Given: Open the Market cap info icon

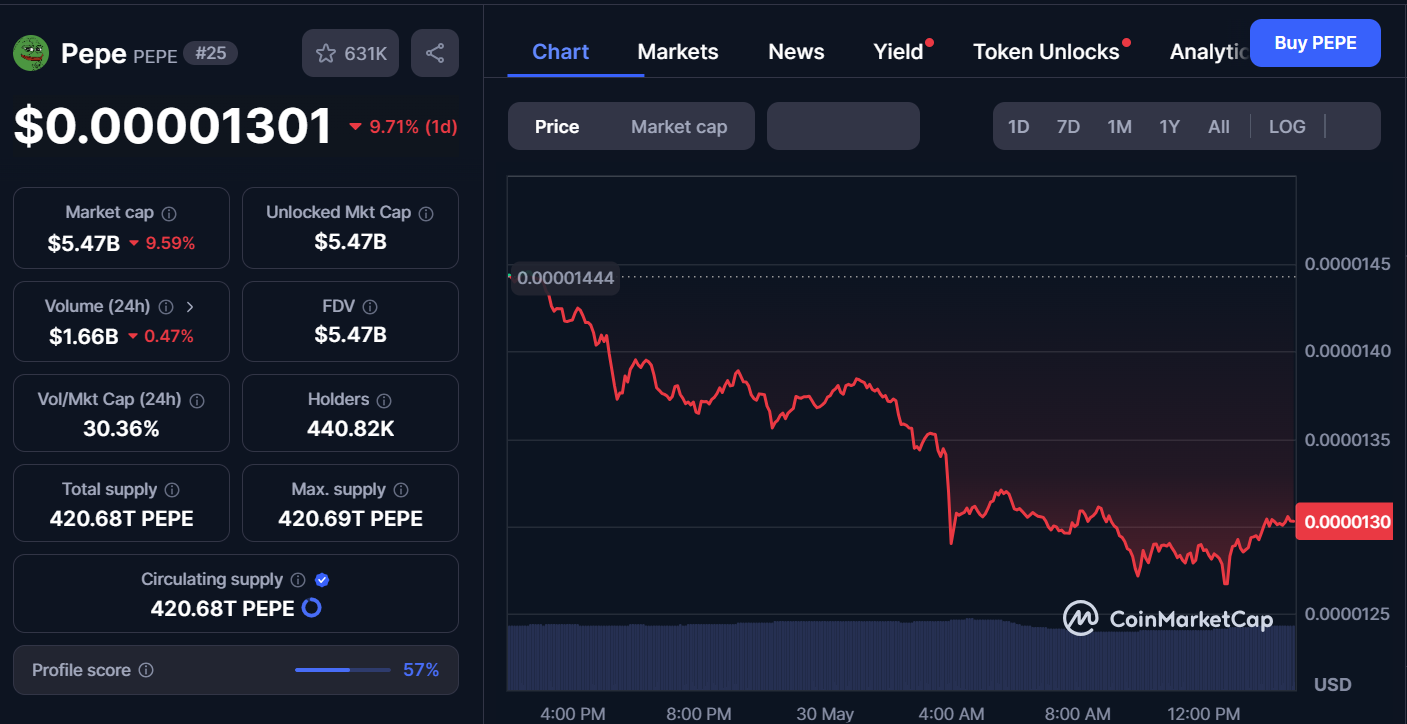Looking at the screenshot, I should (x=169, y=213).
